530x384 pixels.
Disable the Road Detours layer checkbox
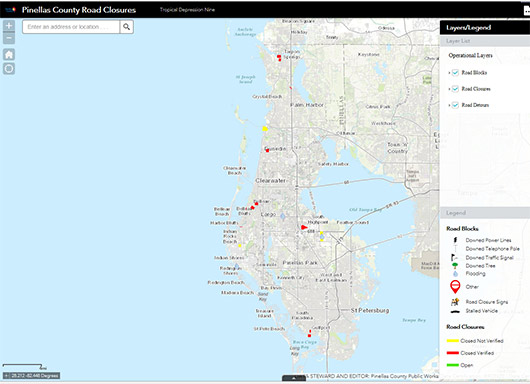coord(455,105)
